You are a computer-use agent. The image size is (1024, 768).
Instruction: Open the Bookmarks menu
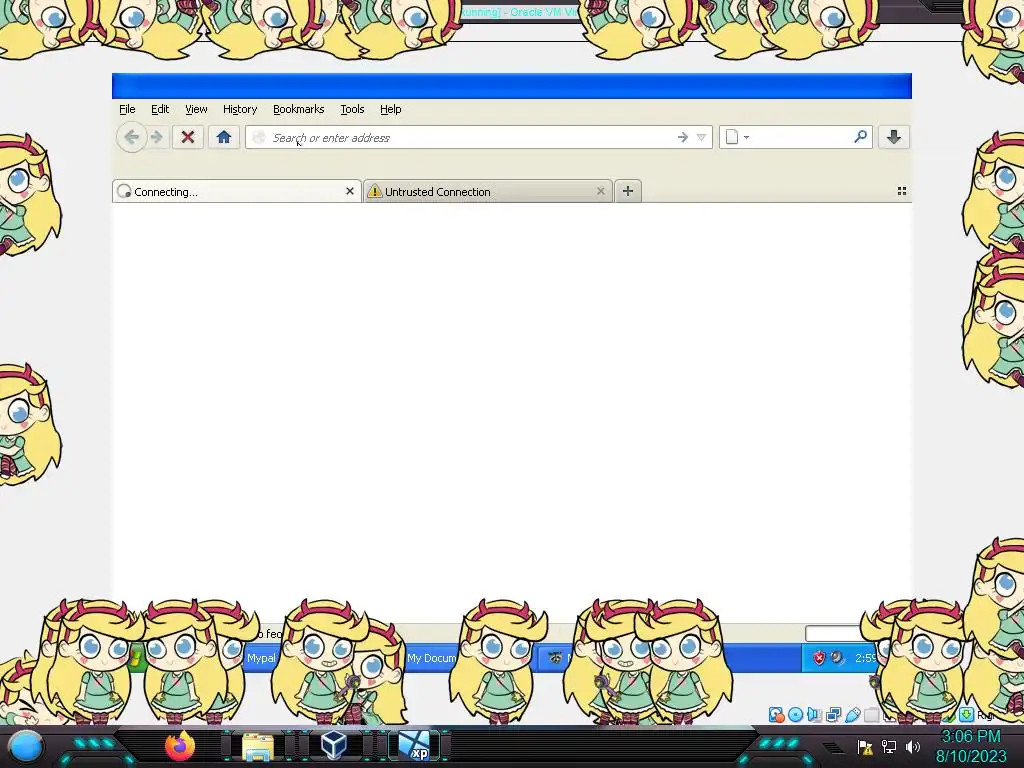point(298,109)
